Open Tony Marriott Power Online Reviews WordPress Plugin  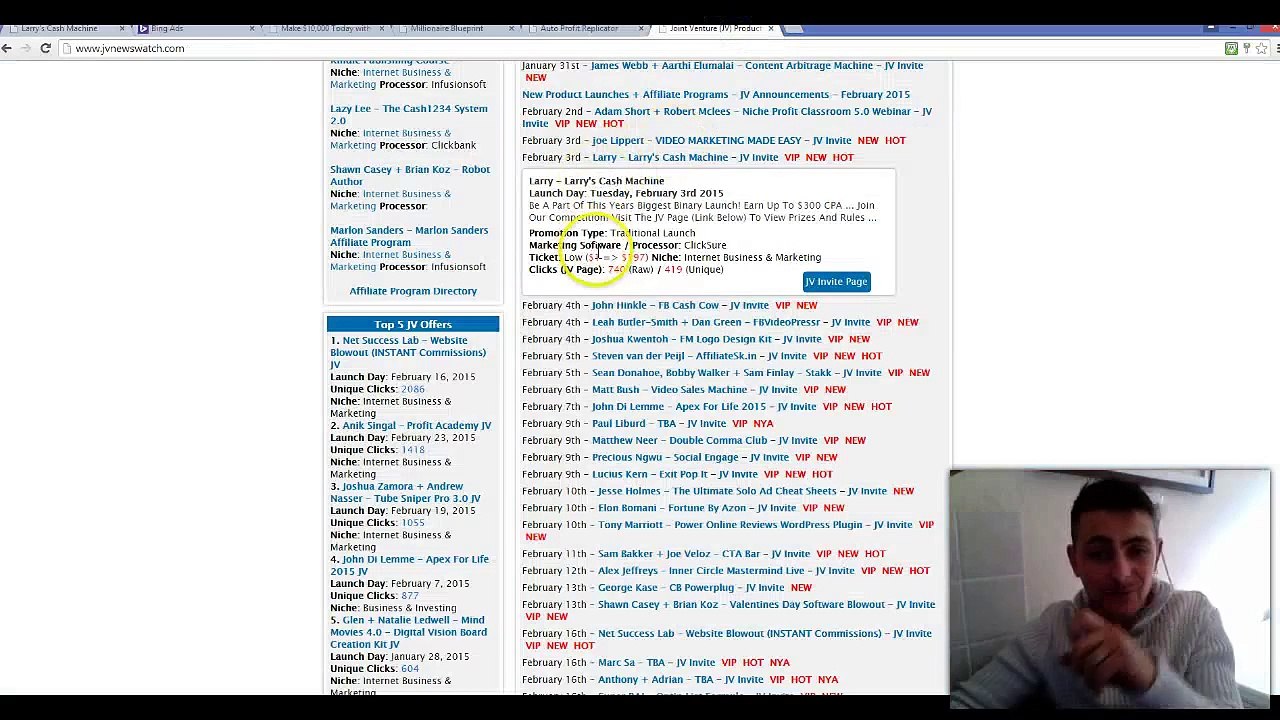(x=755, y=527)
